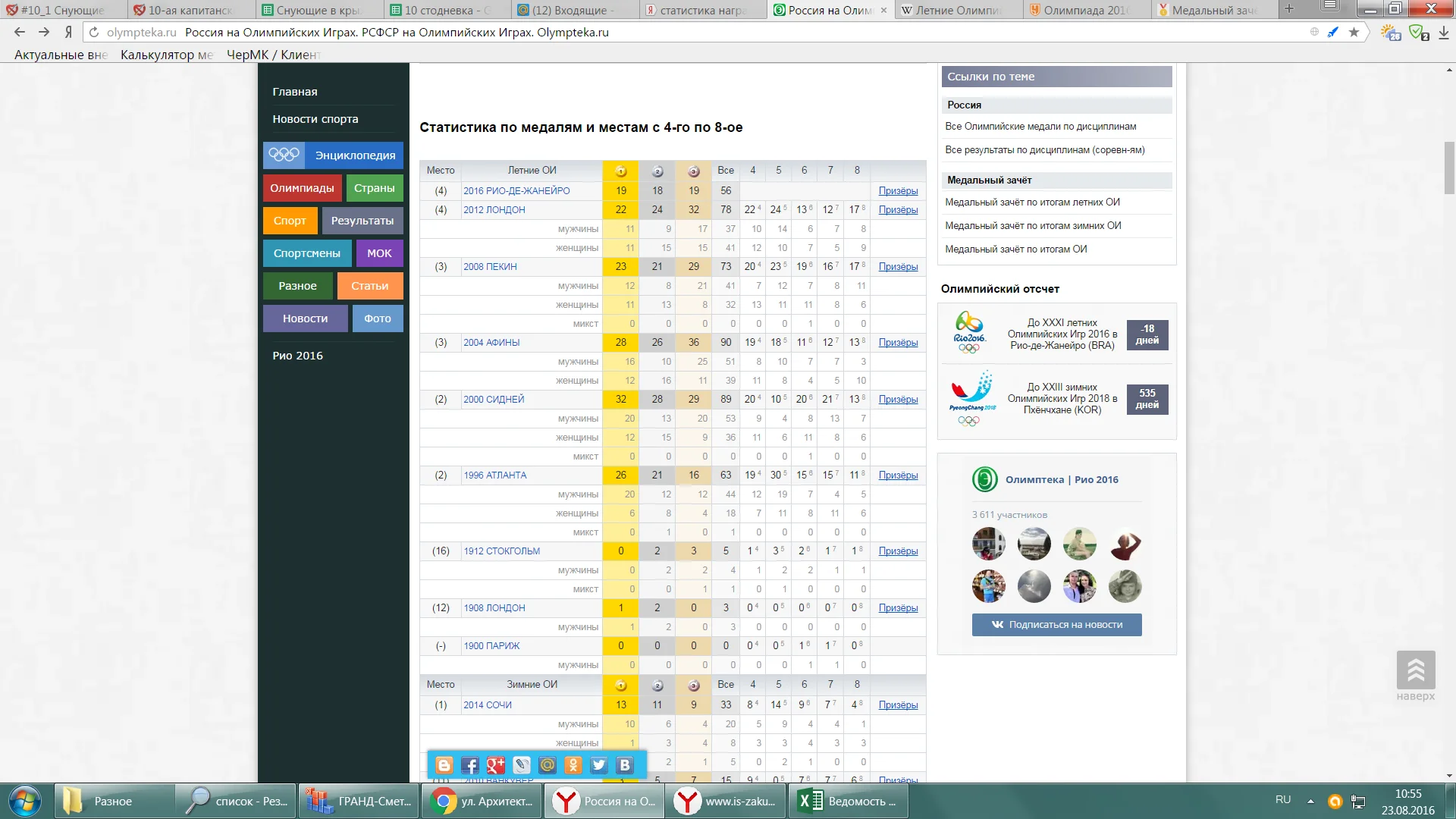Image resolution: width=1456 pixels, height=819 pixels.
Task: Open the downloads arrow icon
Action: [1444, 33]
